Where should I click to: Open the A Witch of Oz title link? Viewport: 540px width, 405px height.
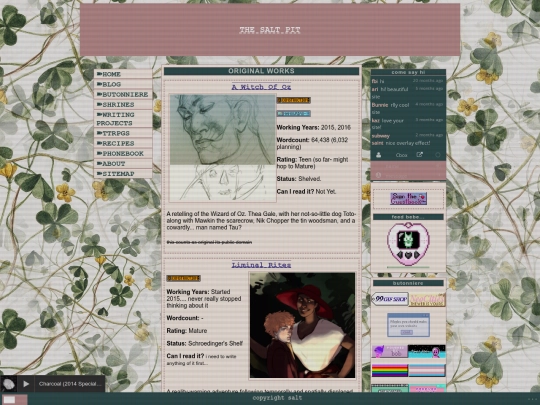[261, 87]
